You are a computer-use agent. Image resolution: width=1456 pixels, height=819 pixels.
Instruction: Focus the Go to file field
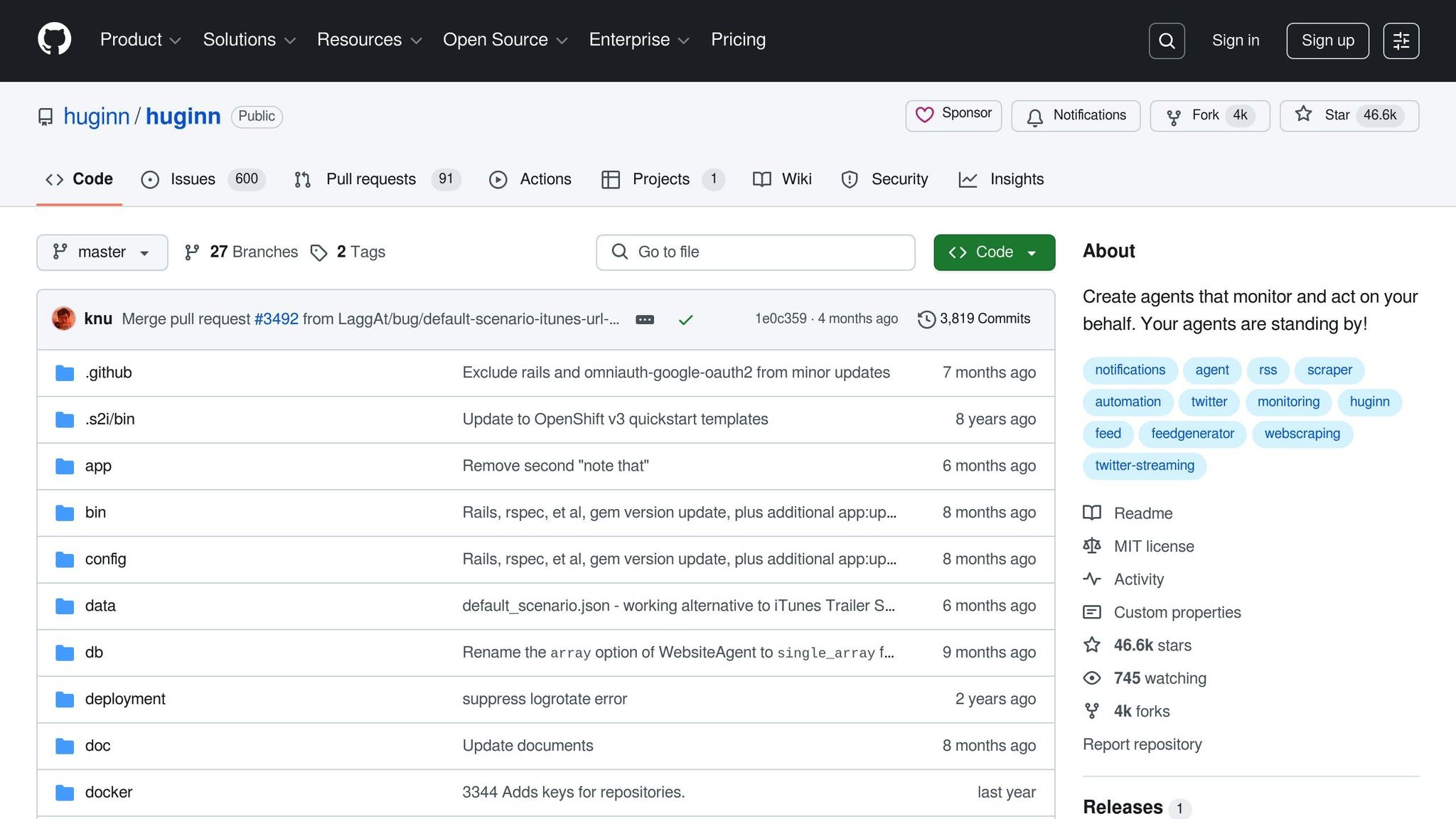tap(755, 252)
